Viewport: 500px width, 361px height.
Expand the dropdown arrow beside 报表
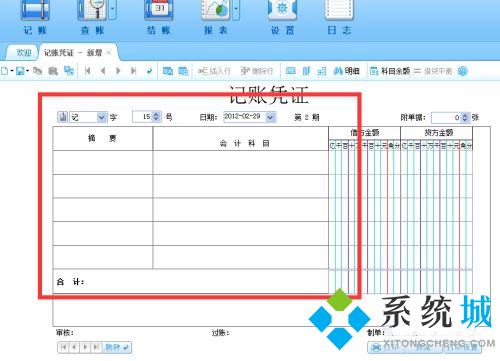pyautogui.click(x=236, y=9)
